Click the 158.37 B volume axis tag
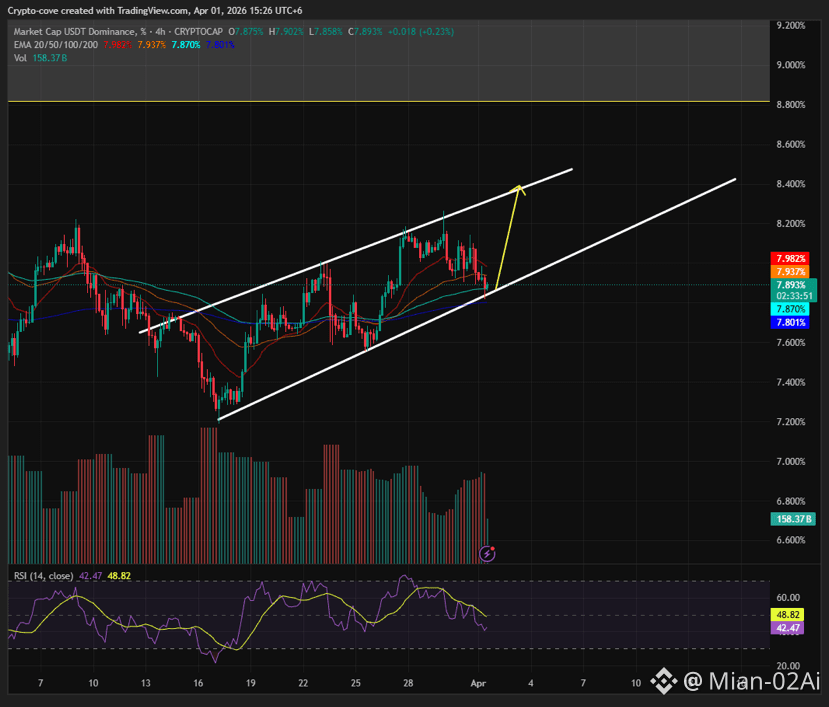This screenshot has height=707, width=829. pyautogui.click(x=793, y=519)
